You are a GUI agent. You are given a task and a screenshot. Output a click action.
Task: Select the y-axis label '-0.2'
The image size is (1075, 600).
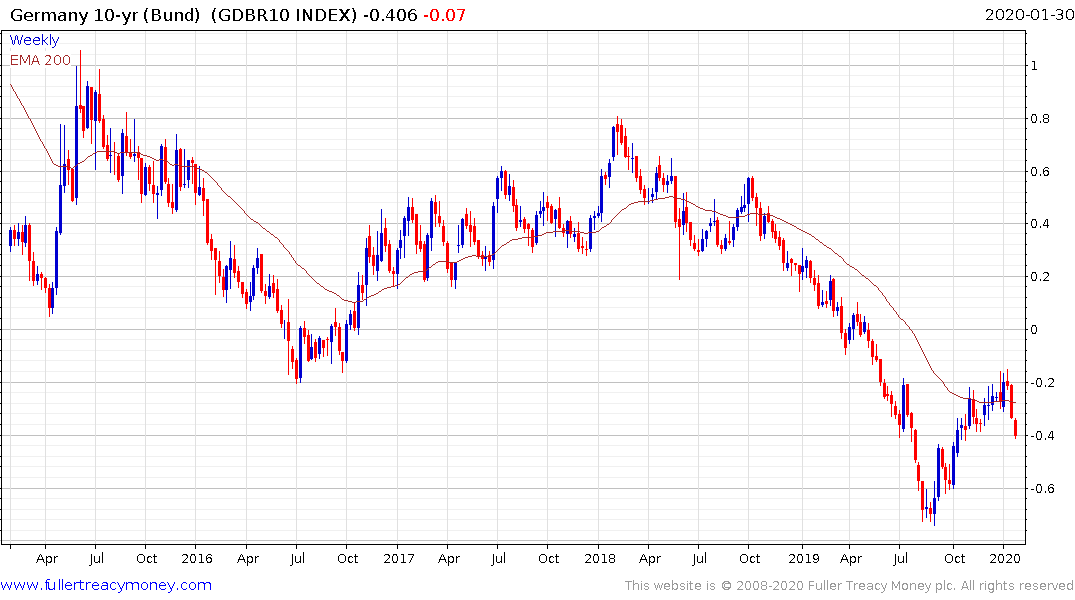click(x=1042, y=383)
